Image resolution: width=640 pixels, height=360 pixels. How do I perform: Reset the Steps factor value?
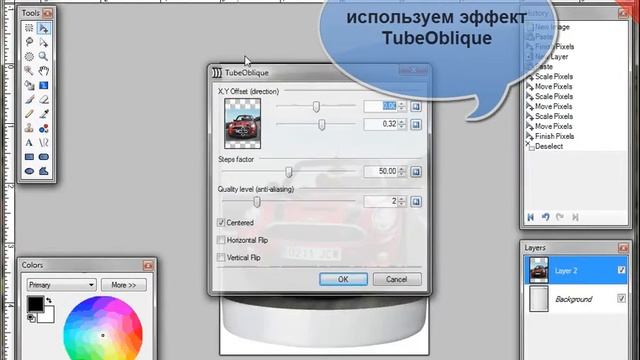[416, 171]
